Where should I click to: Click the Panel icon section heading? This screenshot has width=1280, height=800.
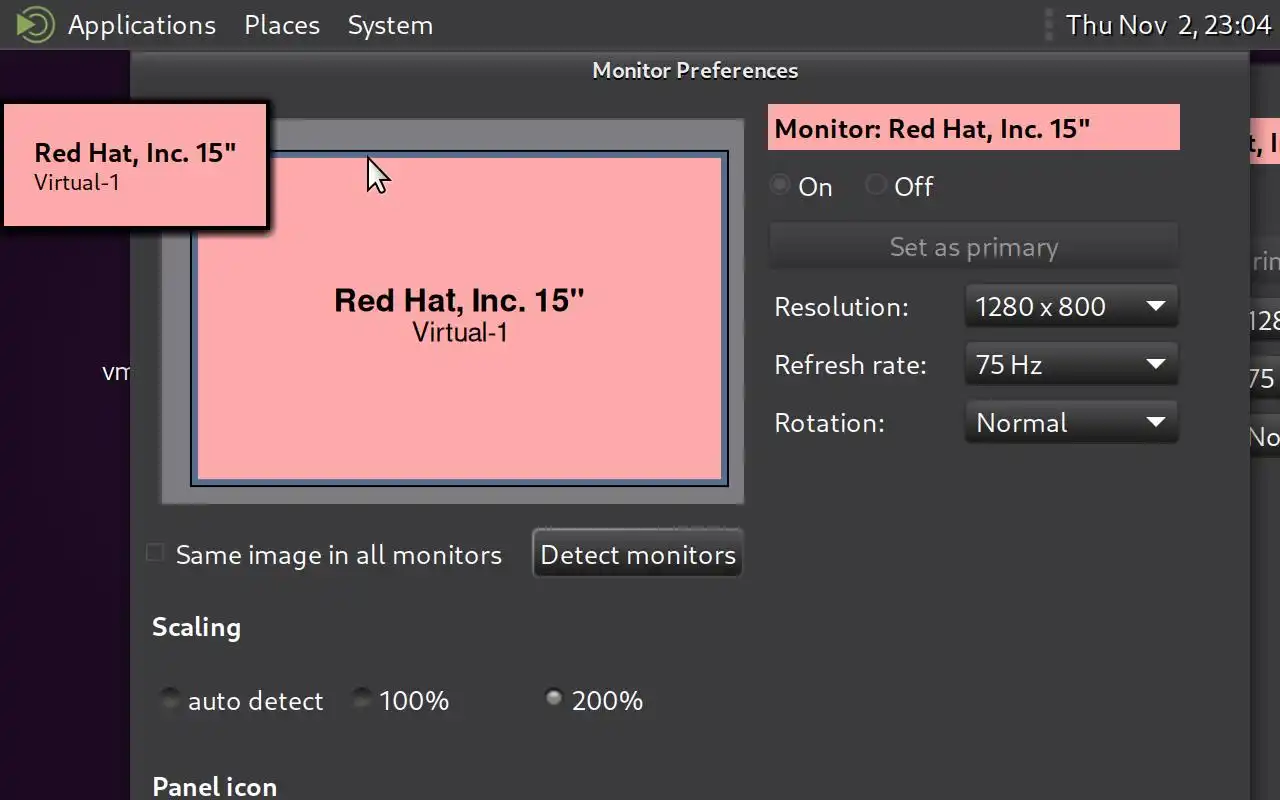[x=214, y=786]
